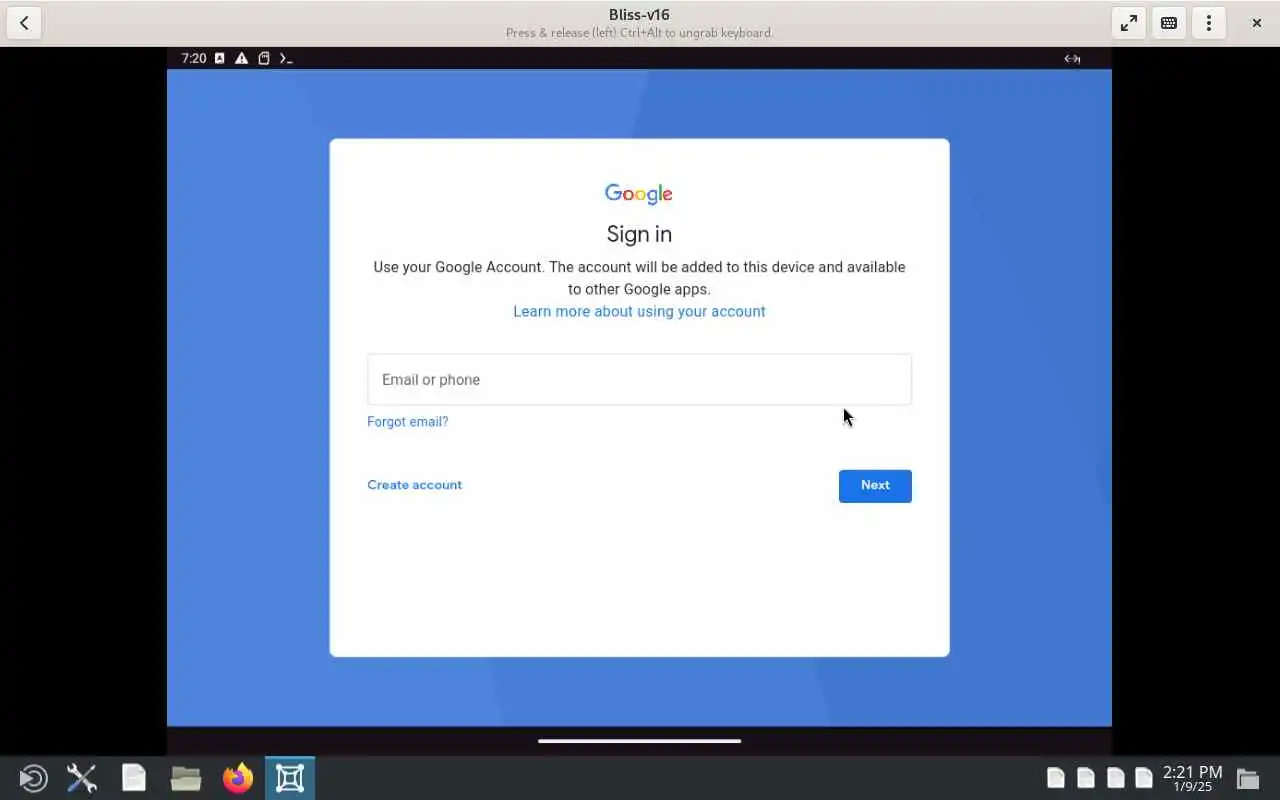Close the Bliss-v16 window
Image resolution: width=1280 pixels, height=800 pixels.
[x=1257, y=23]
